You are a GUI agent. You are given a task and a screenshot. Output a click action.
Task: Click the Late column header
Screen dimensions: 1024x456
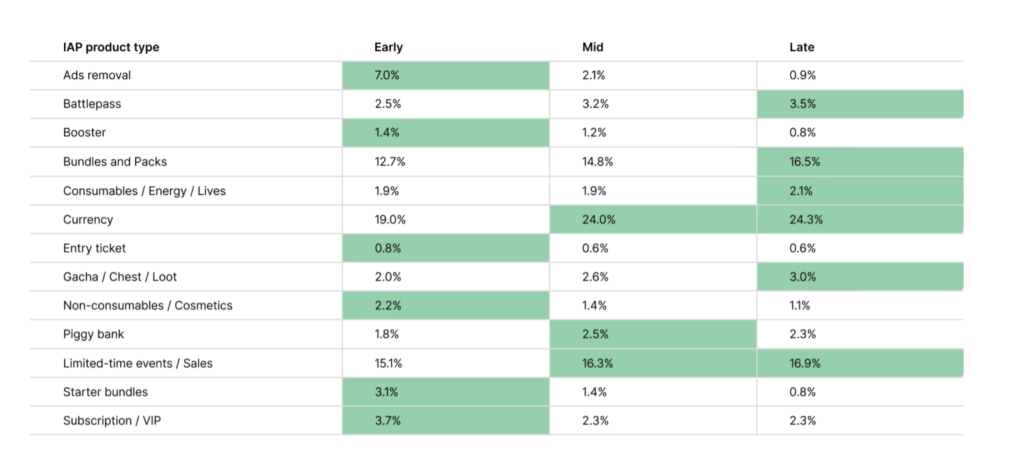(x=802, y=47)
